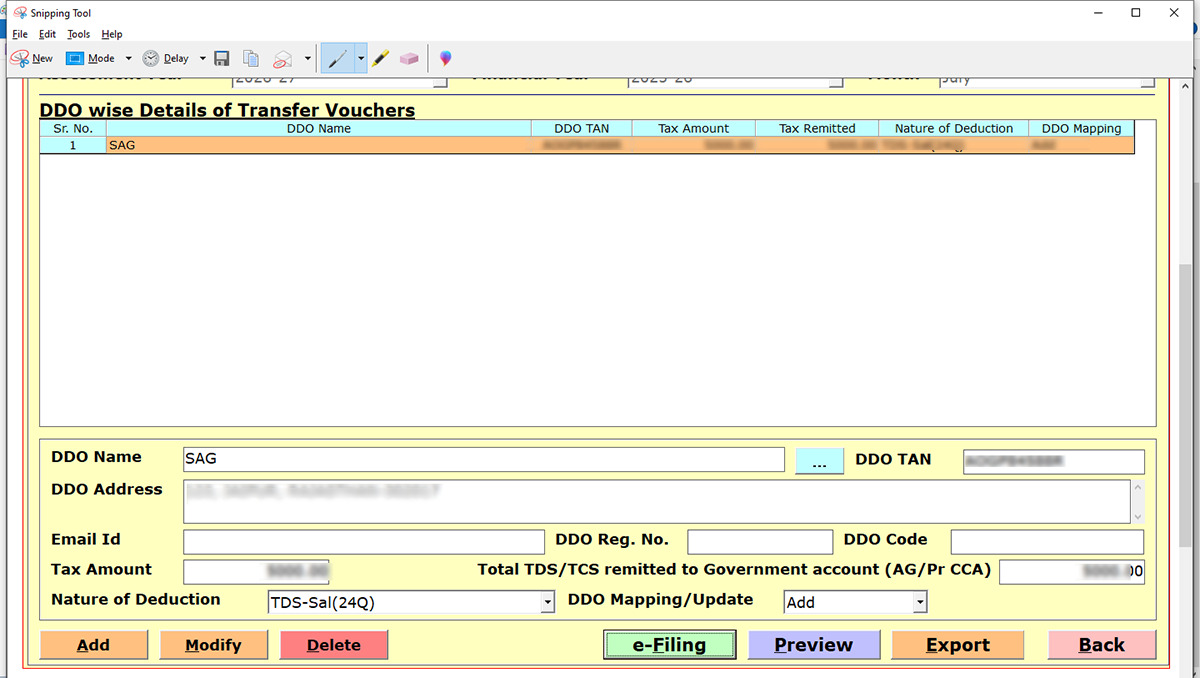The image size is (1200, 678).
Task: Click into the Email Id field
Action: pos(363,542)
